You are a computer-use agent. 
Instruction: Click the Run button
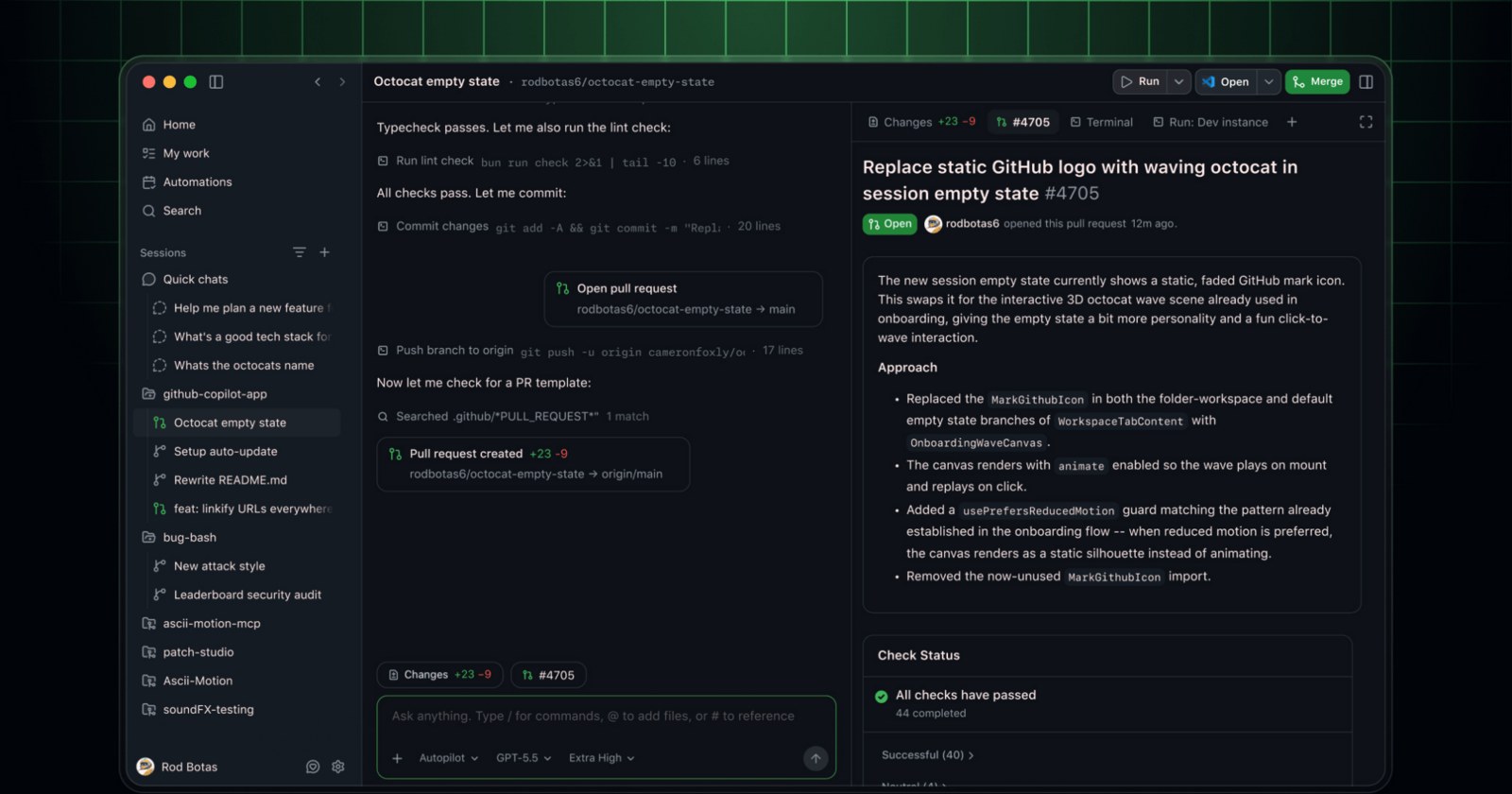pyautogui.click(x=1140, y=82)
